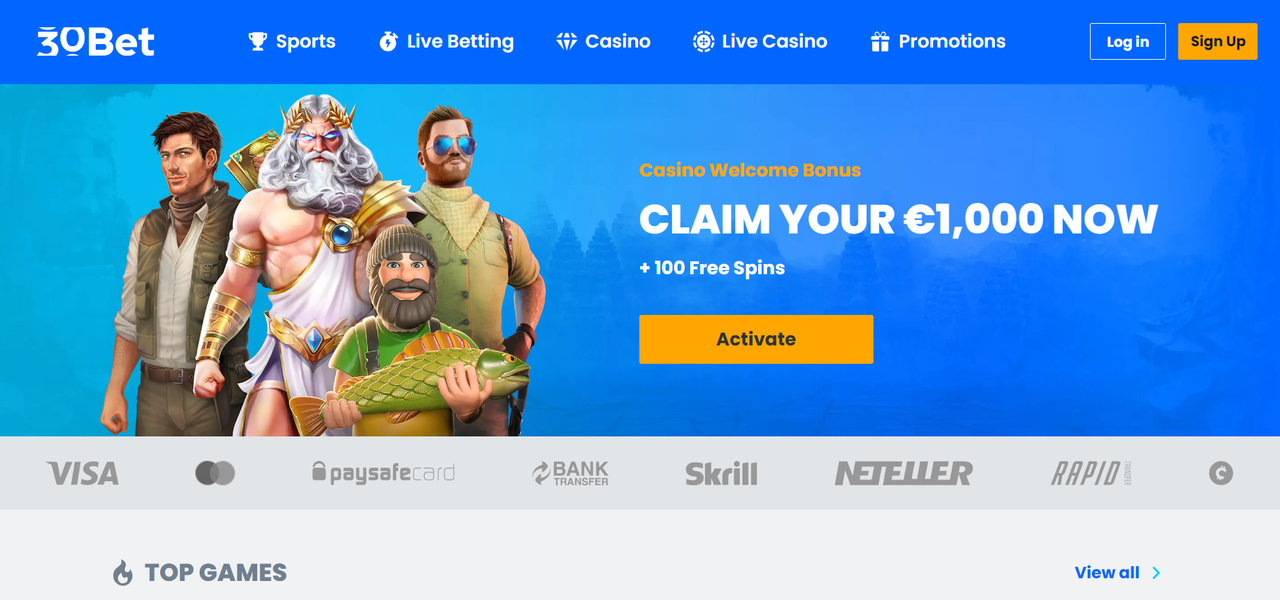Click the Log in button
This screenshot has height=600, width=1280.
1128,41
